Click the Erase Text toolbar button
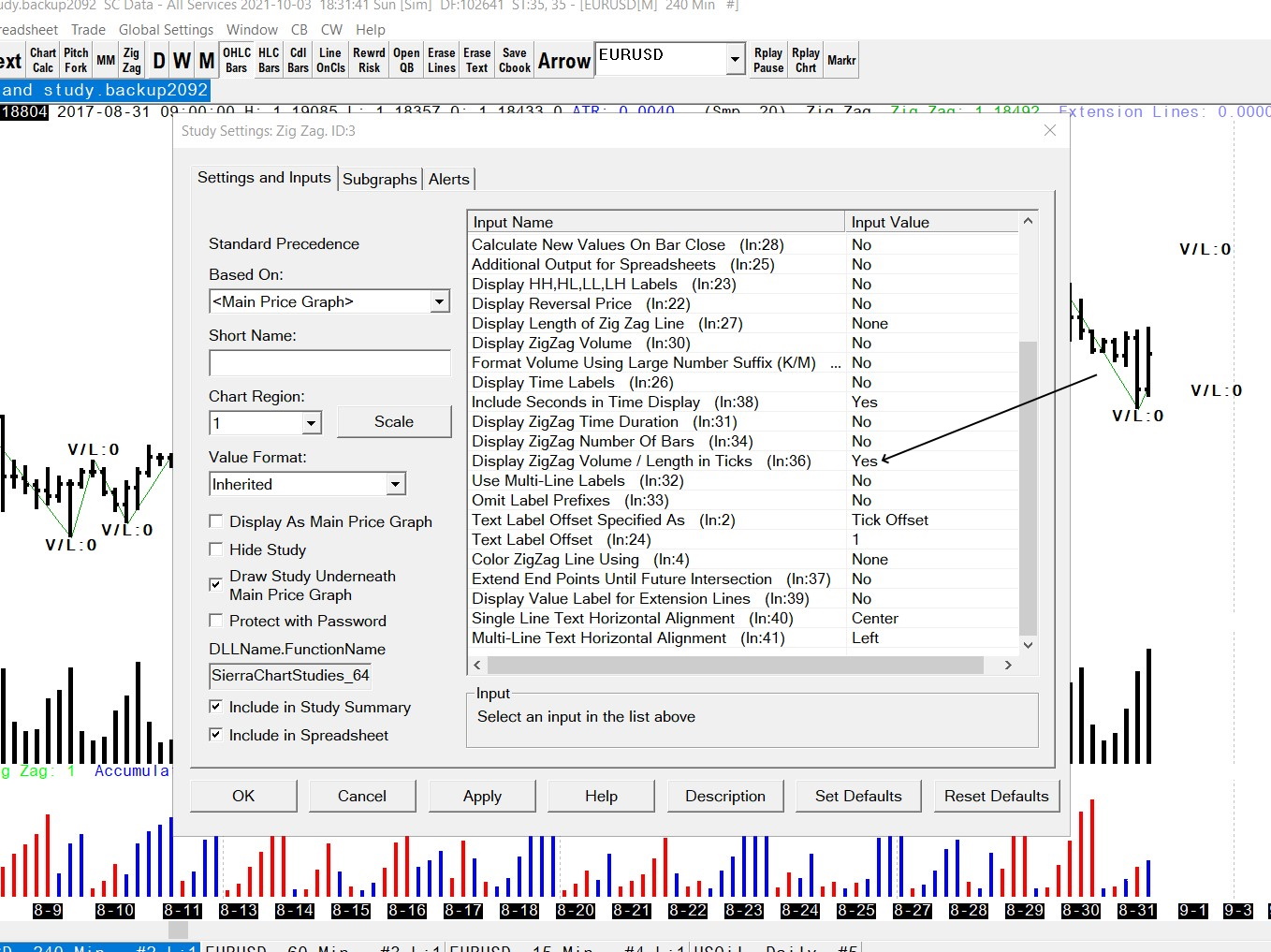Screen dimensions: 1271x952 click(x=477, y=60)
